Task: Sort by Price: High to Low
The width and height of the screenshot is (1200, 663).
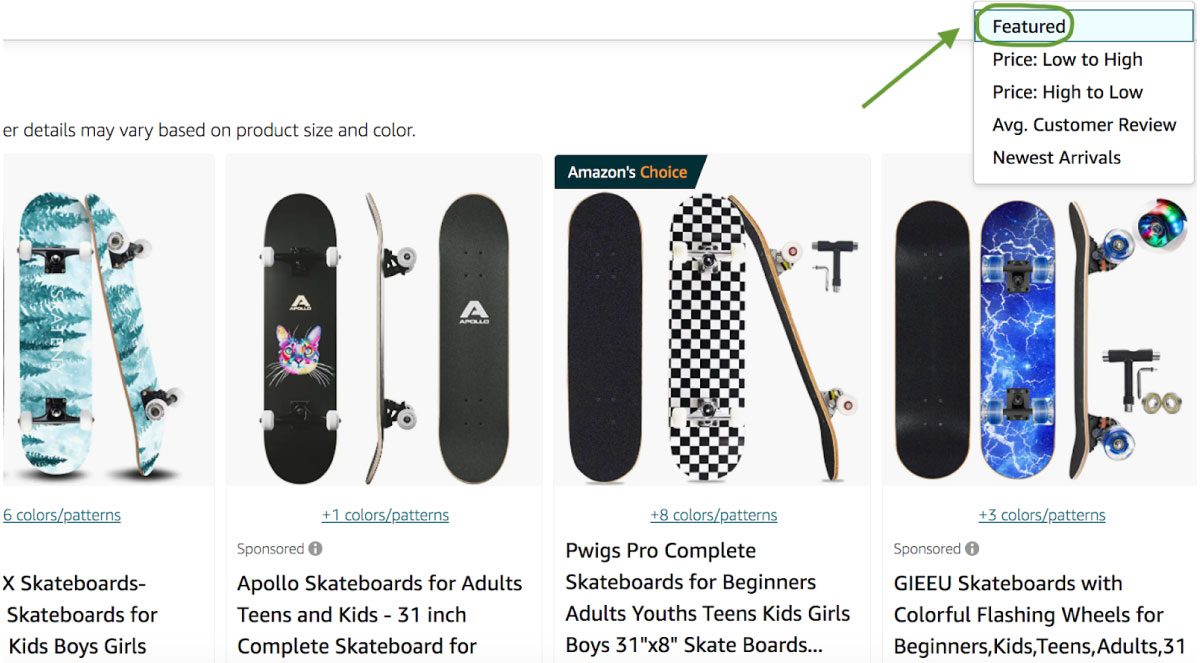Action: (1067, 92)
